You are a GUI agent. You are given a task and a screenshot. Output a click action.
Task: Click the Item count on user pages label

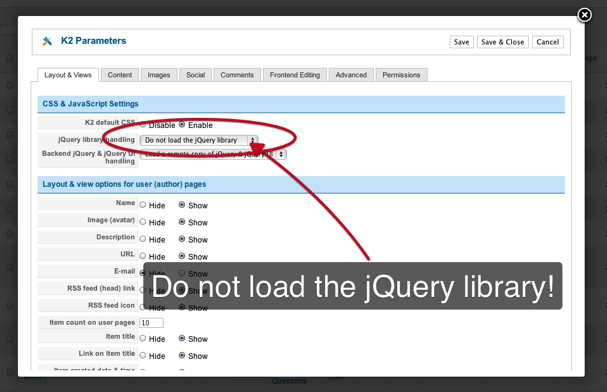[92, 322]
